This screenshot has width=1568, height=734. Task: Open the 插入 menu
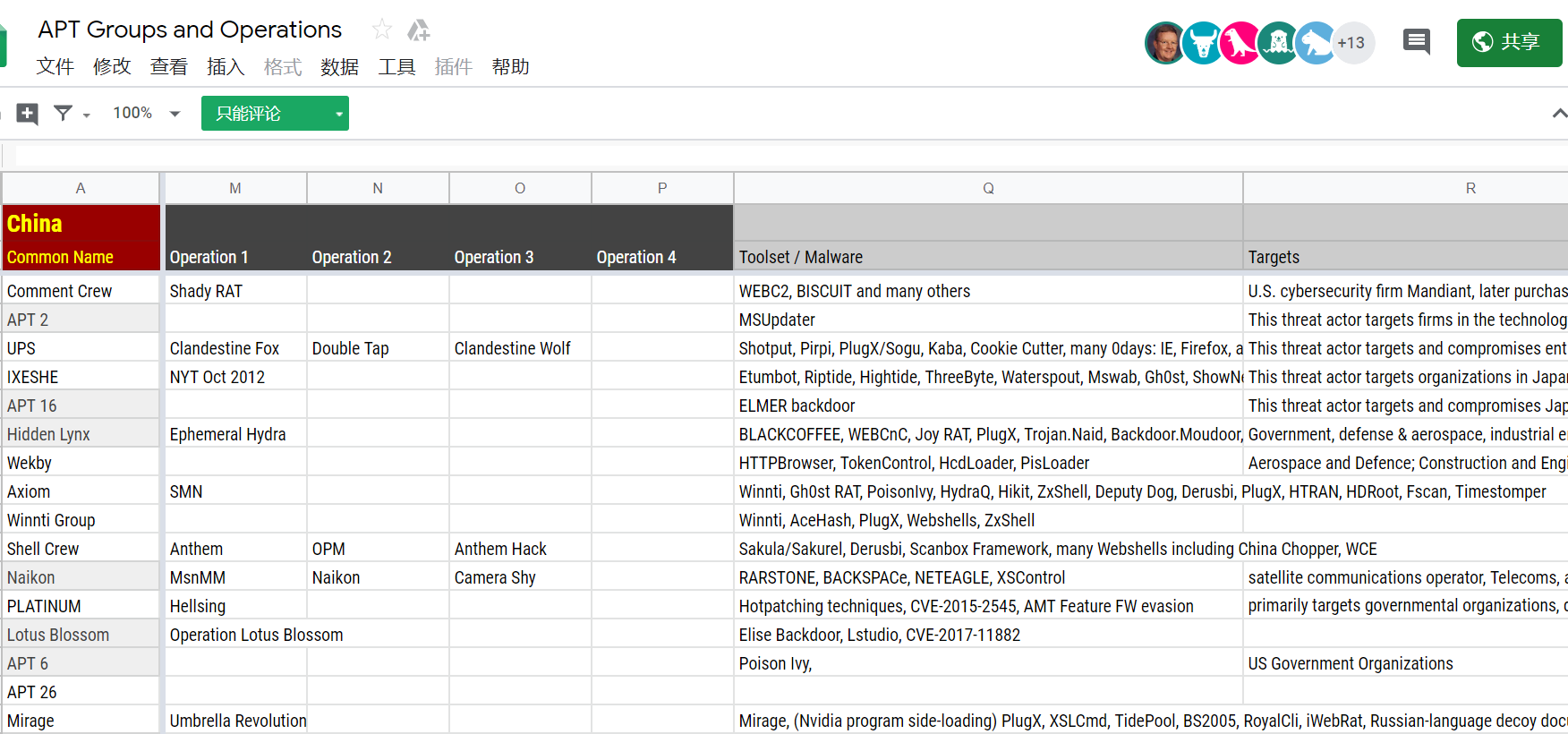[225, 67]
